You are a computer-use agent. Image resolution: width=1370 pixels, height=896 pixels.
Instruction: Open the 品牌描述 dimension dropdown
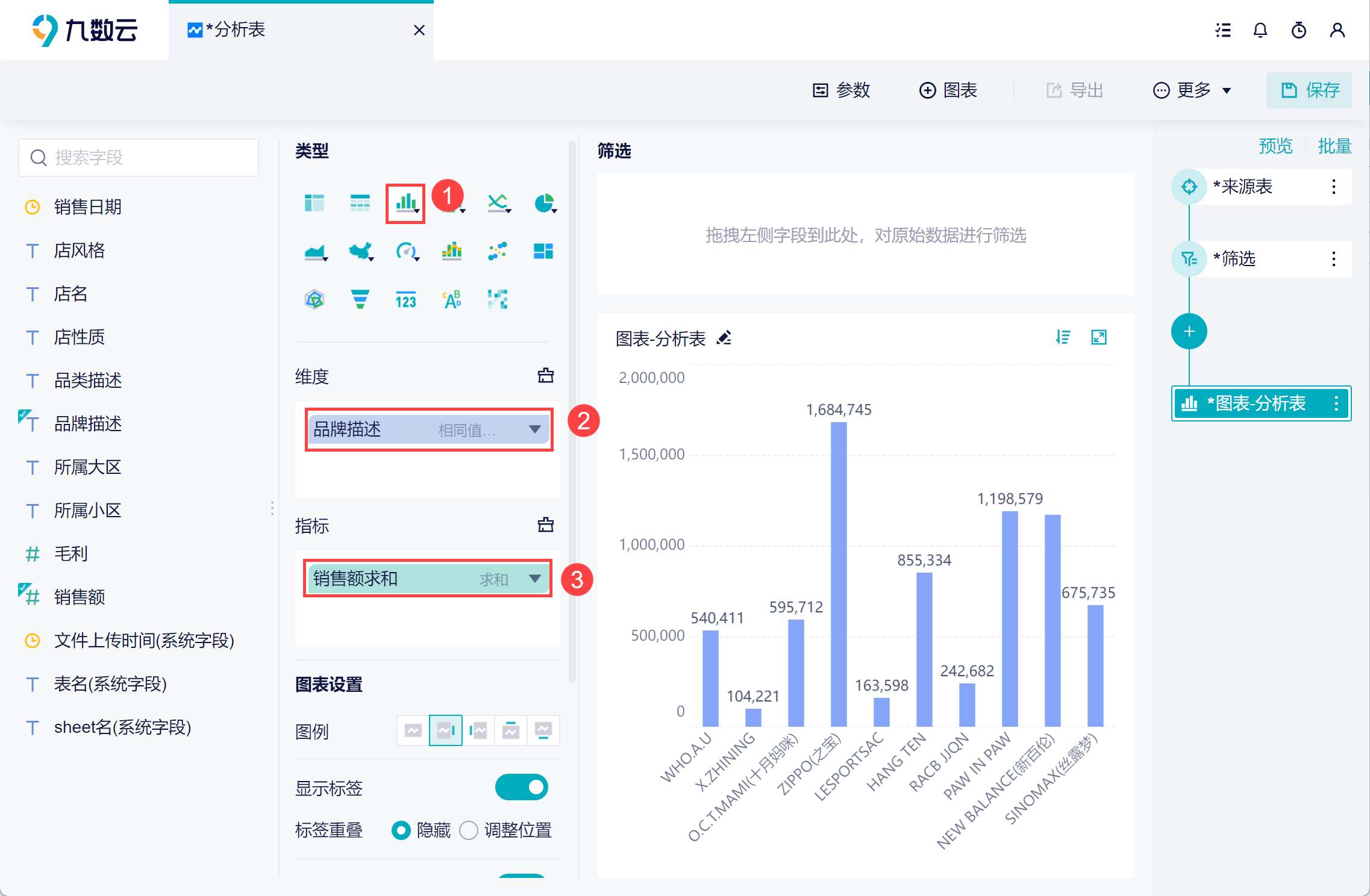(534, 429)
